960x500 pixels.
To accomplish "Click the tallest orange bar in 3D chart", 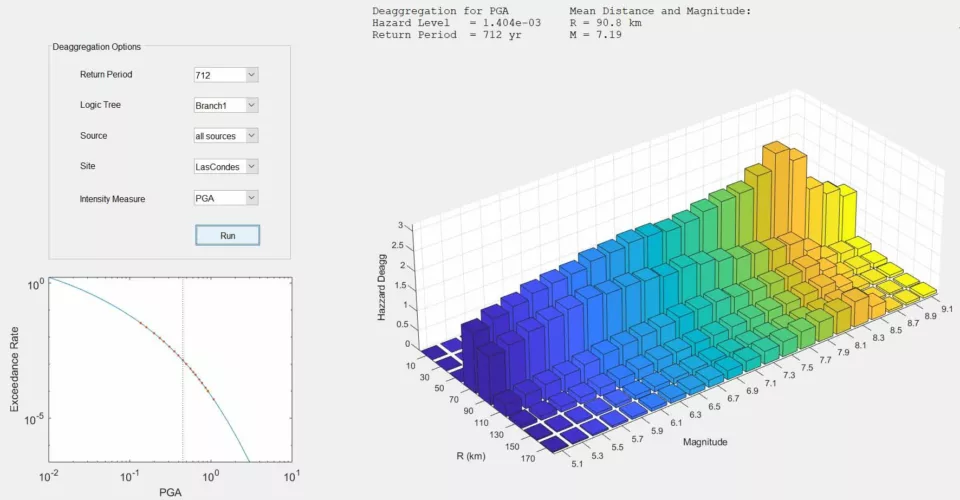I will (773, 190).
